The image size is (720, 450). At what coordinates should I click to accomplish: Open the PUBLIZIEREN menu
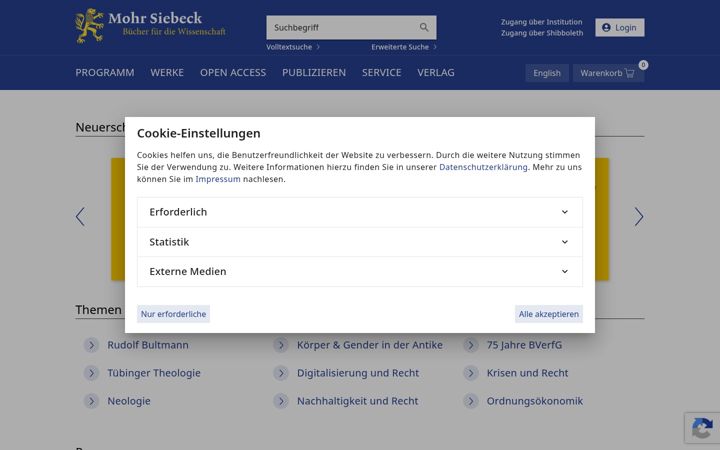pos(314,73)
